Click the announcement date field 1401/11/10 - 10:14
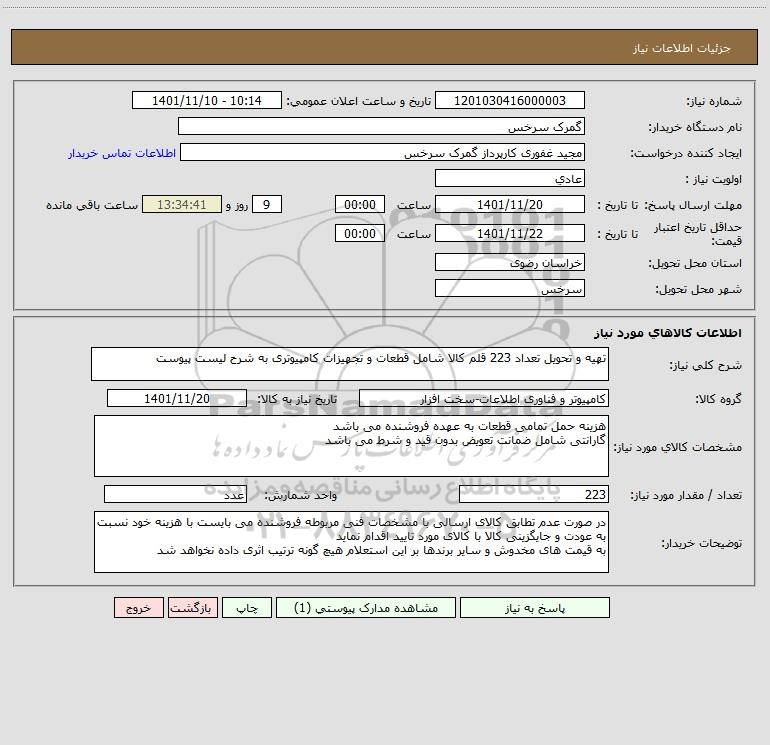The height and width of the screenshot is (745, 770). (x=207, y=101)
